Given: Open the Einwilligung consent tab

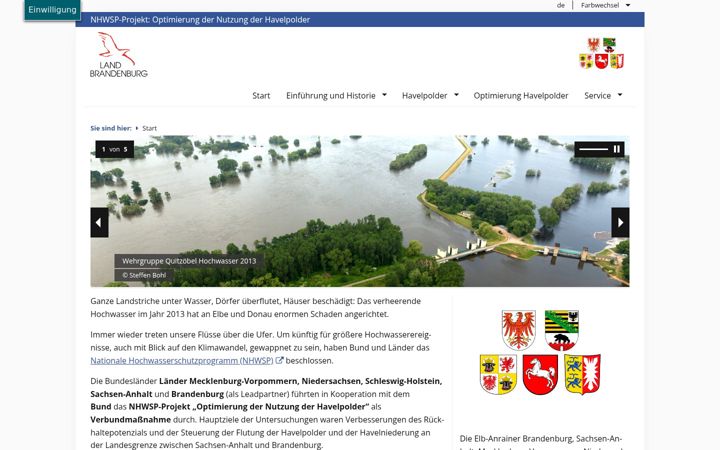Looking at the screenshot, I should click(52, 10).
